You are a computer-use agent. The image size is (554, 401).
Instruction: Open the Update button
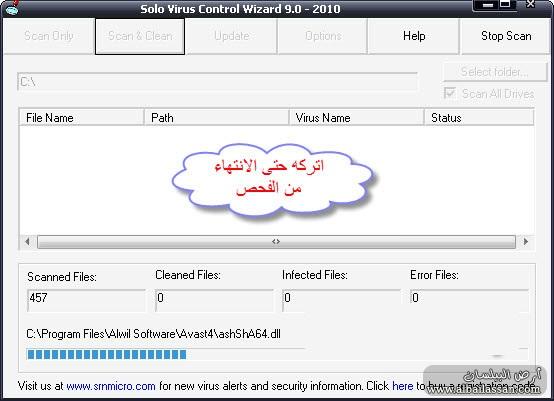coord(232,36)
